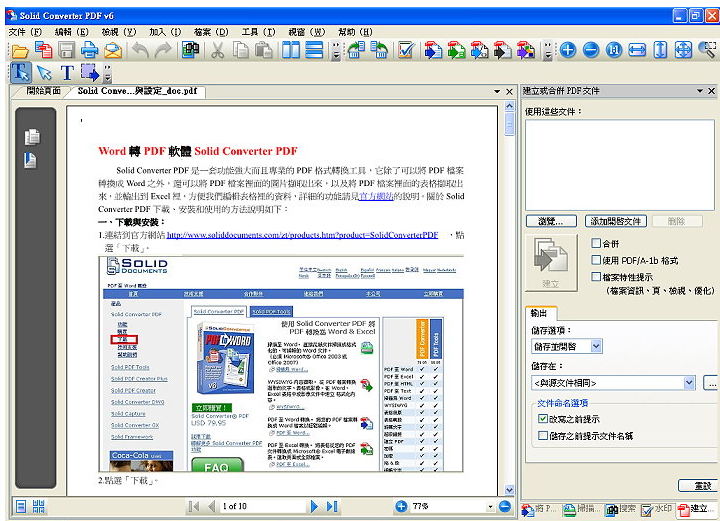Screen dimensions: 720x521
Task: Click the 瀏覽... button
Action: pos(551,221)
